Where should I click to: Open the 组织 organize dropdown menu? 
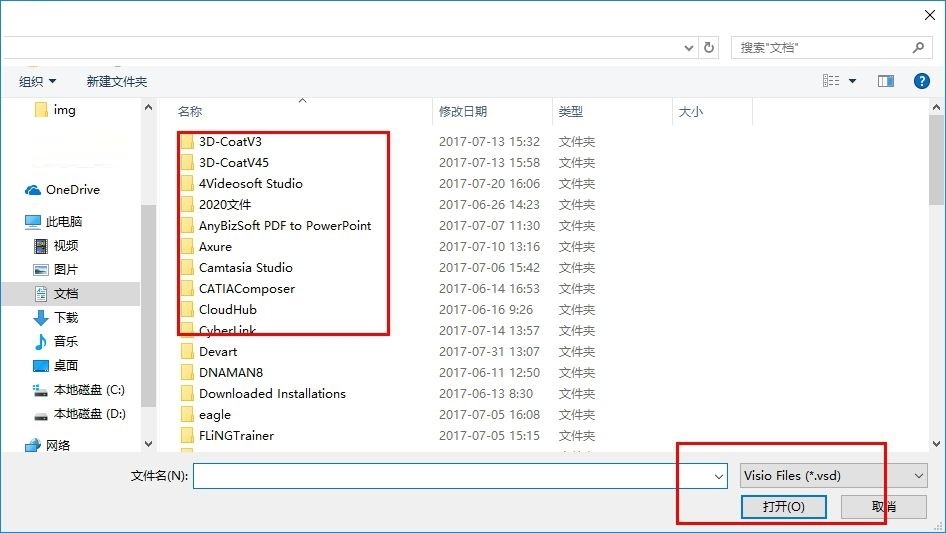point(37,81)
